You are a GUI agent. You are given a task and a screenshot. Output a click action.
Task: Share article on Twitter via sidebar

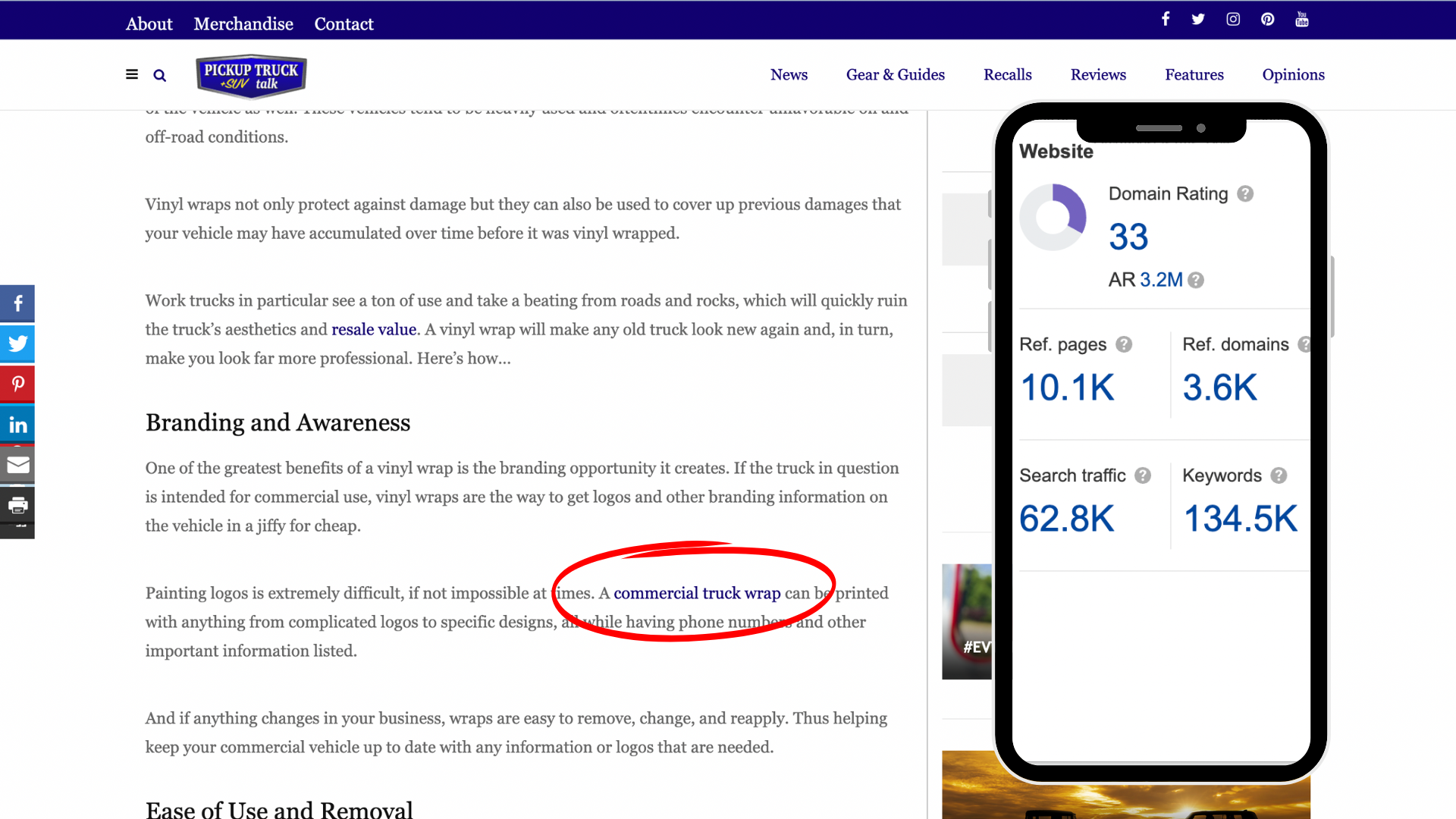(17, 344)
